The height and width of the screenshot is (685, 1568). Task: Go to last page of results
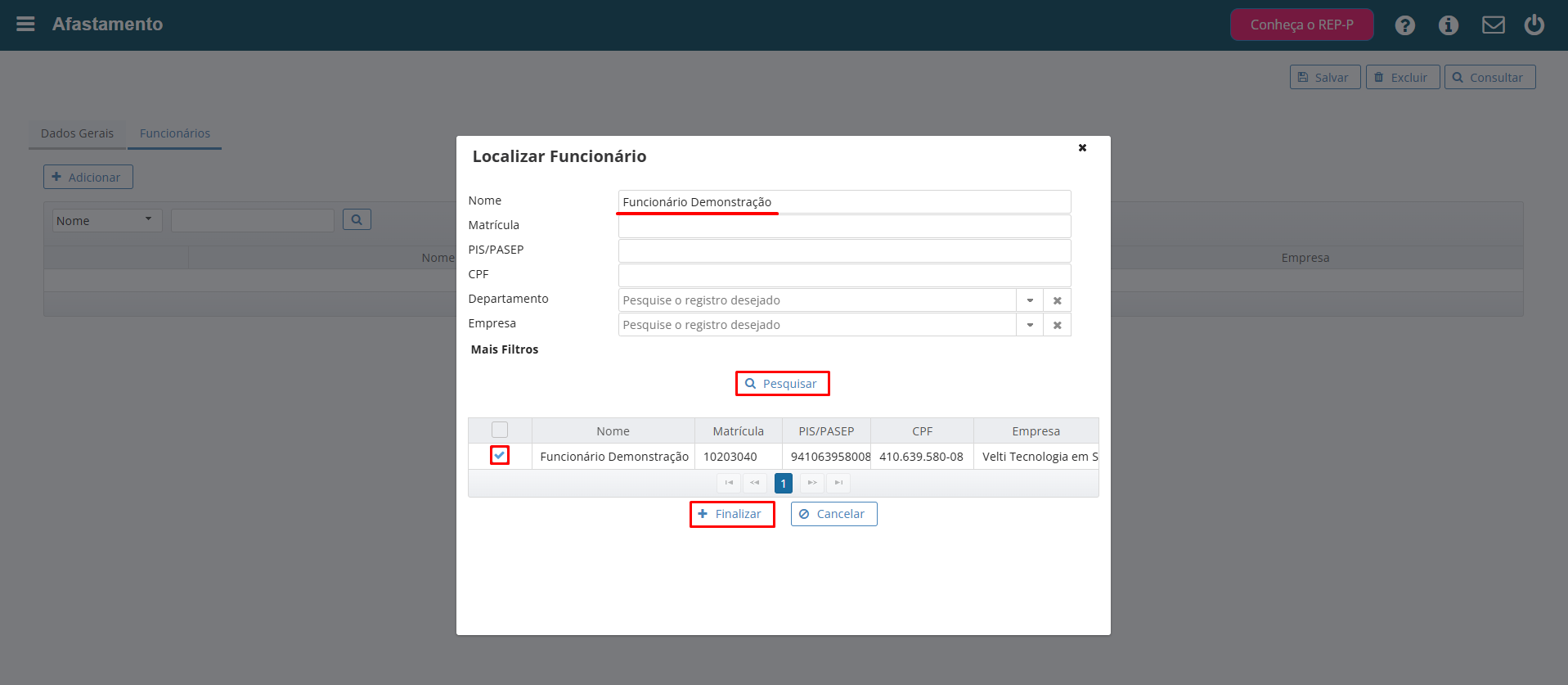pyautogui.click(x=838, y=483)
